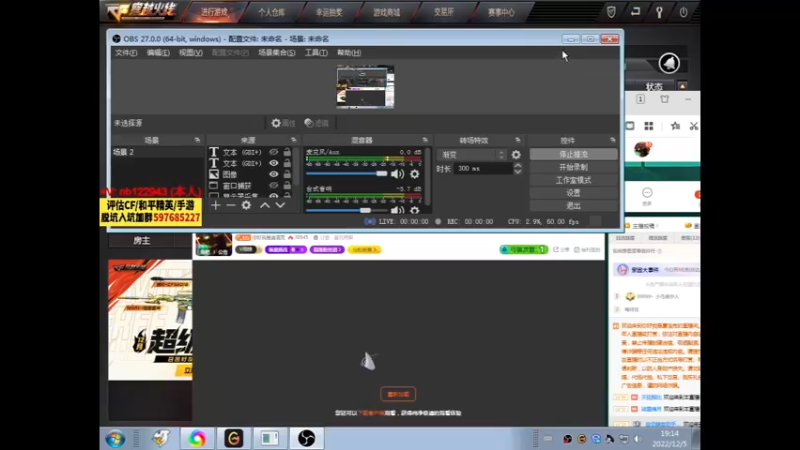800x450 pixels.
Task: Open the 视图(V) menu
Action: 190,53
